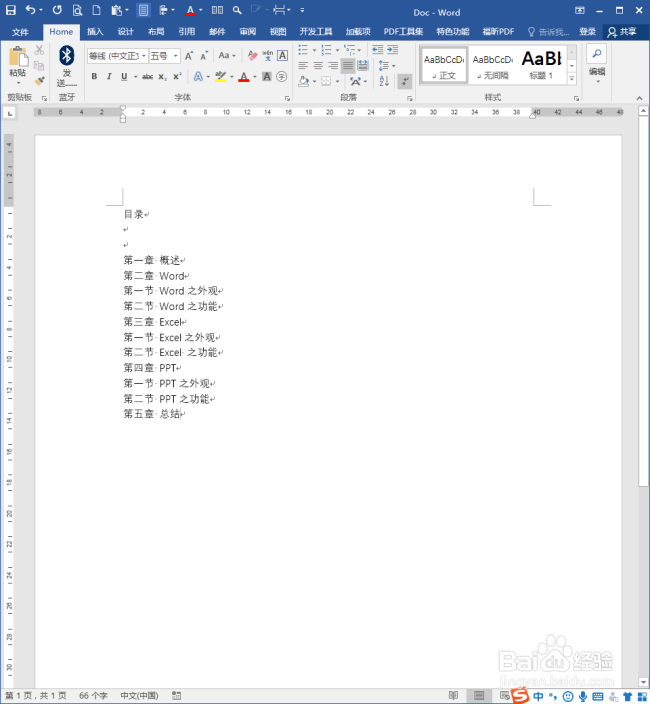Screen dimensions: 650x704
Task: Align the paragraph to the left
Action: click(303, 66)
